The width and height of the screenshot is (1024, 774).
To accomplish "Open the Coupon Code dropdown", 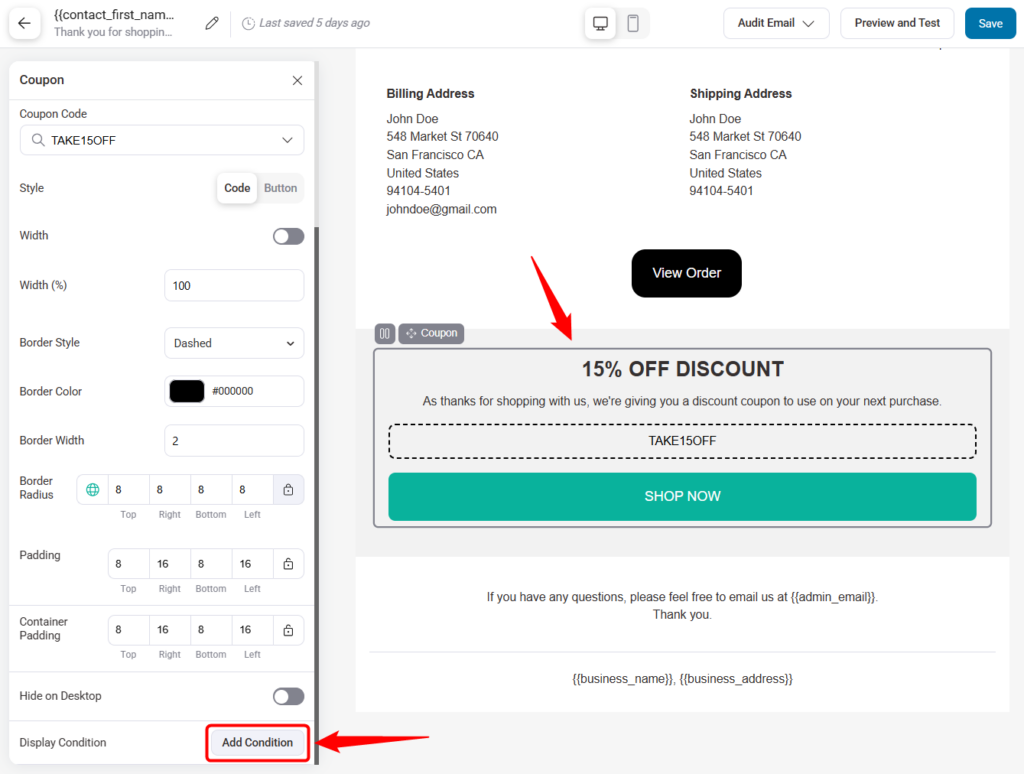I will click(161, 140).
